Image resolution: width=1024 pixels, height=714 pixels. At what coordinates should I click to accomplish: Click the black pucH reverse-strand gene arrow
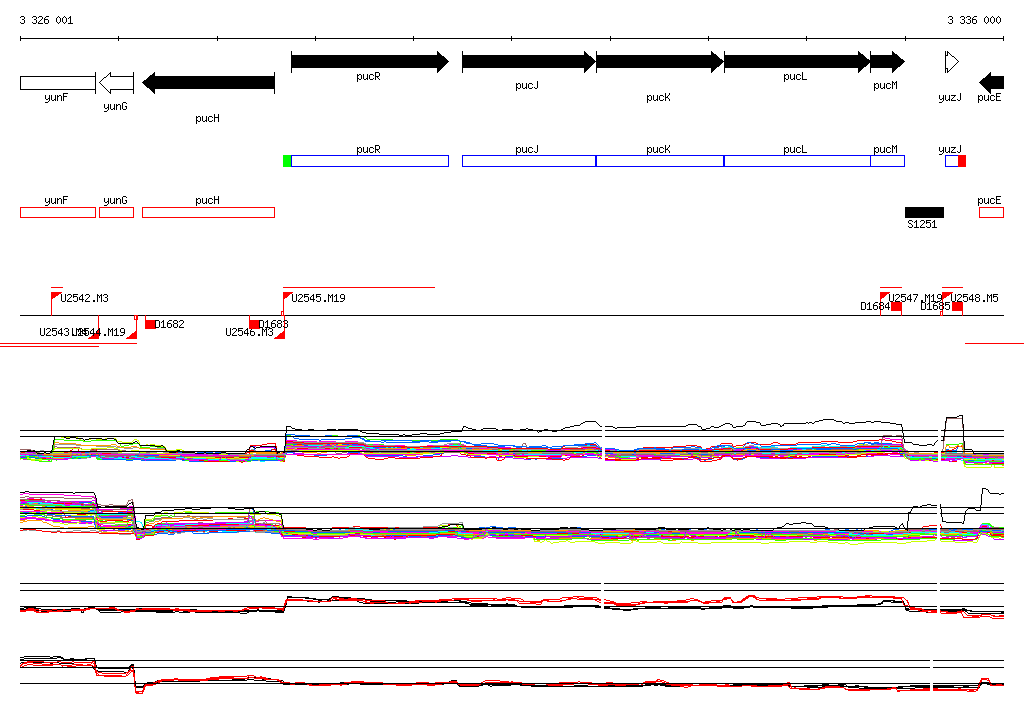coord(208,82)
